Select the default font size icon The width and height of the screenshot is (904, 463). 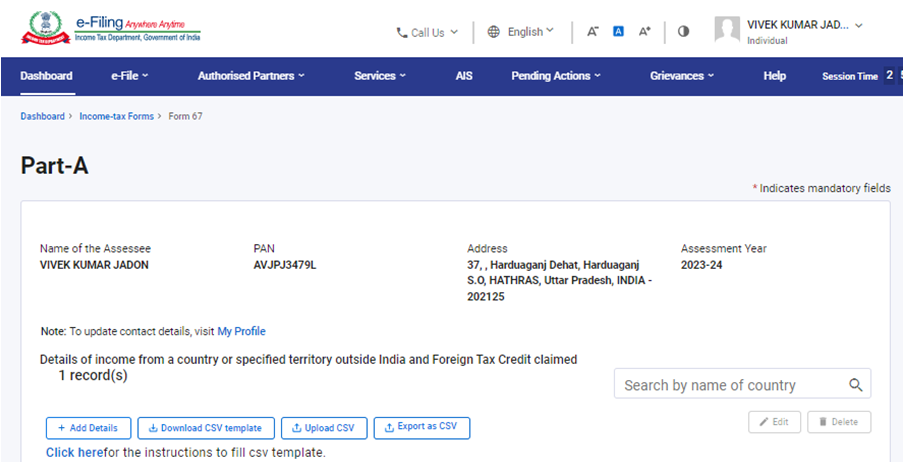(x=618, y=32)
